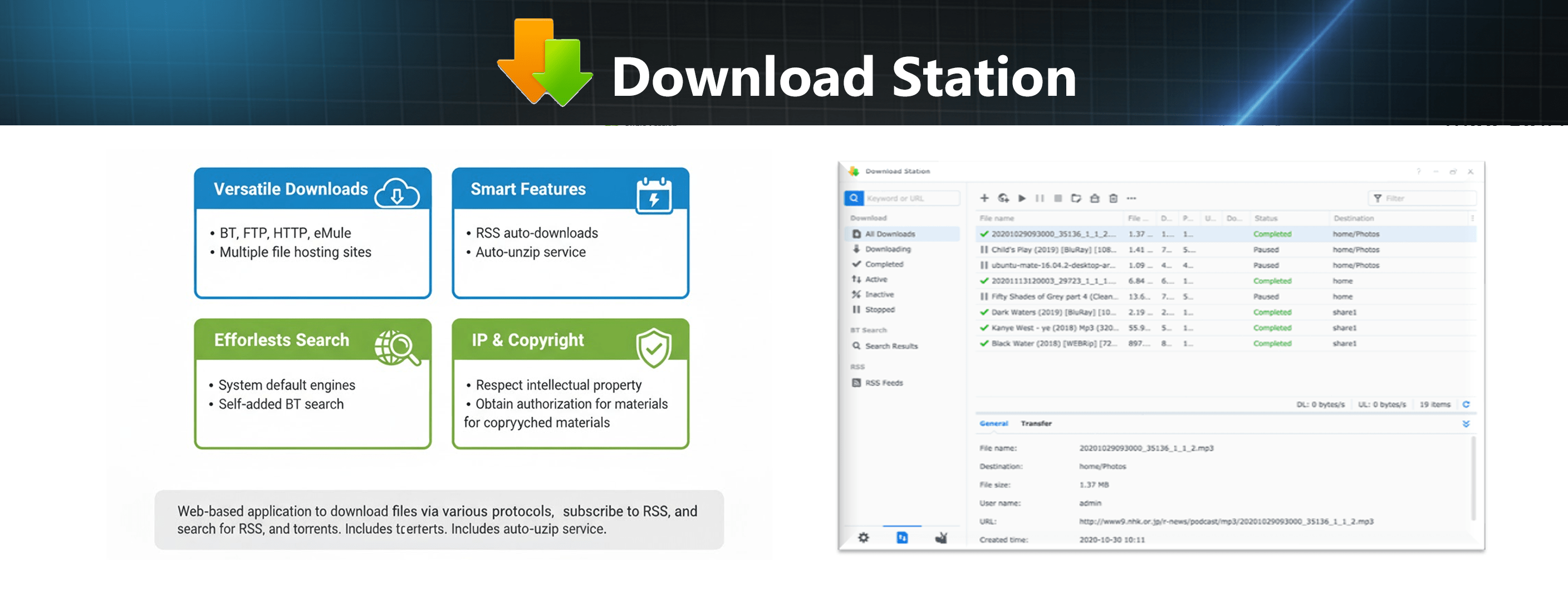Add a new download task
This screenshot has height=610, width=1568.
point(984,198)
